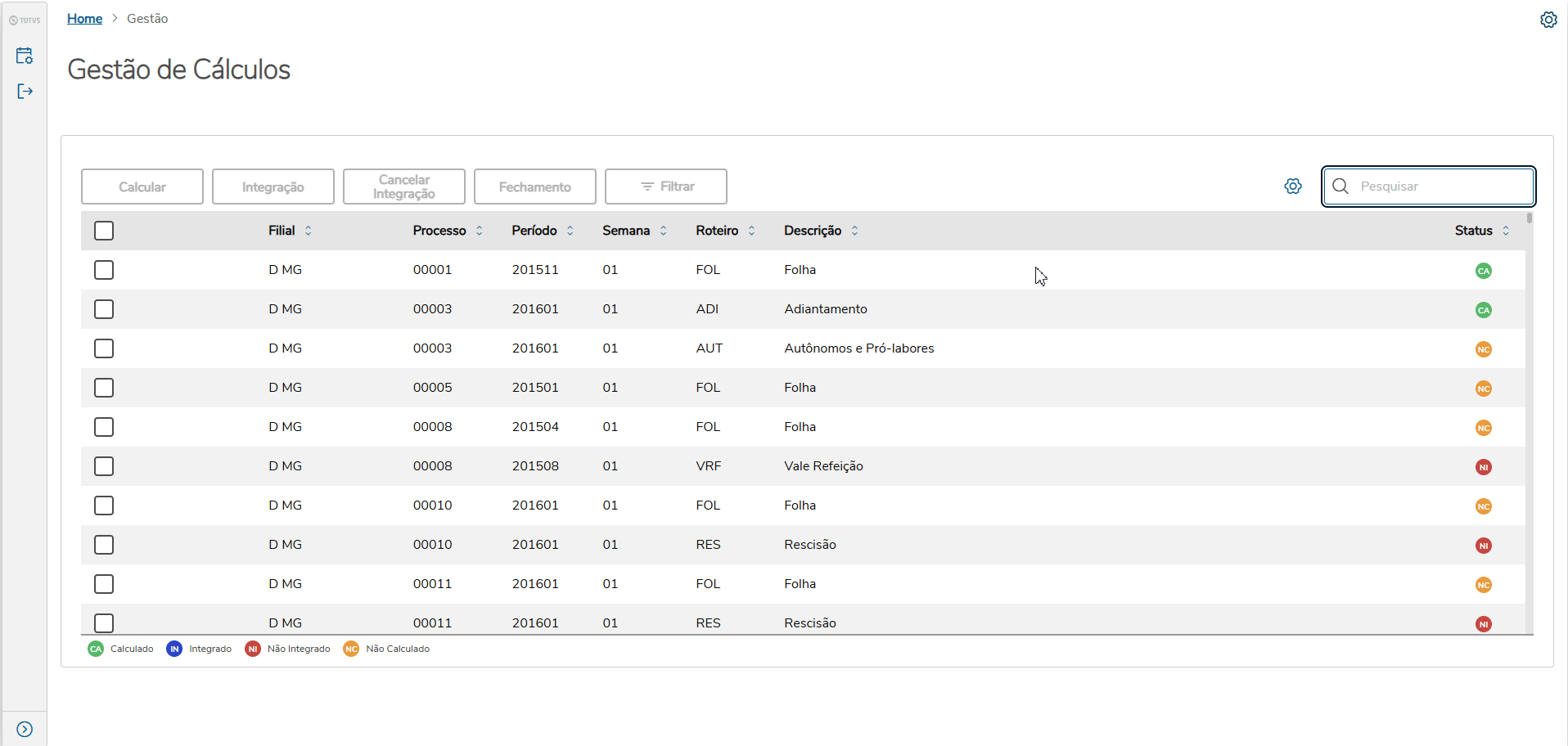Sort by Status column arrows
This screenshot has height=746, width=1568.
point(1505,231)
